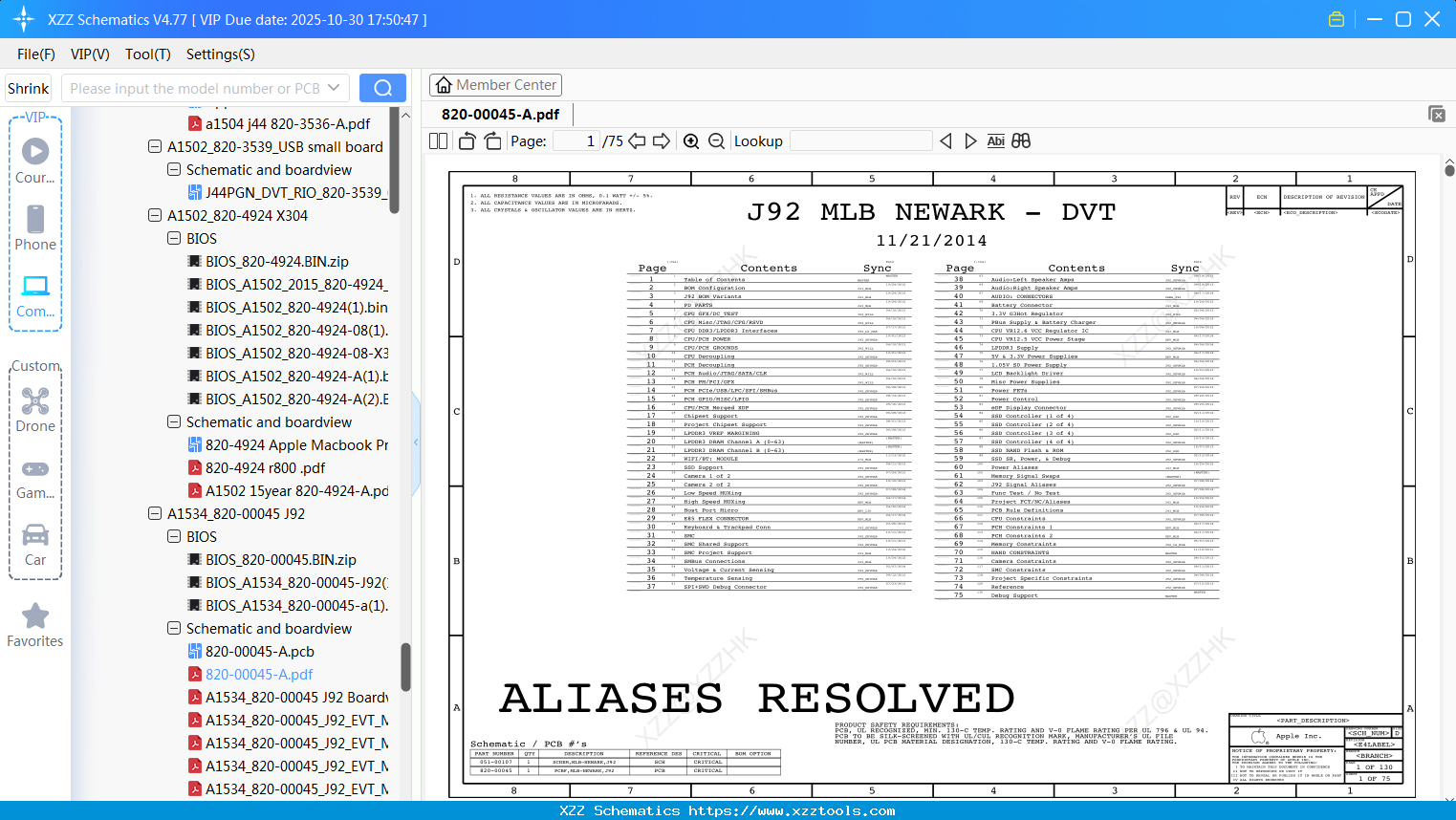Open the Settings(S) menu
The height and width of the screenshot is (820, 1456).
tap(221, 54)
